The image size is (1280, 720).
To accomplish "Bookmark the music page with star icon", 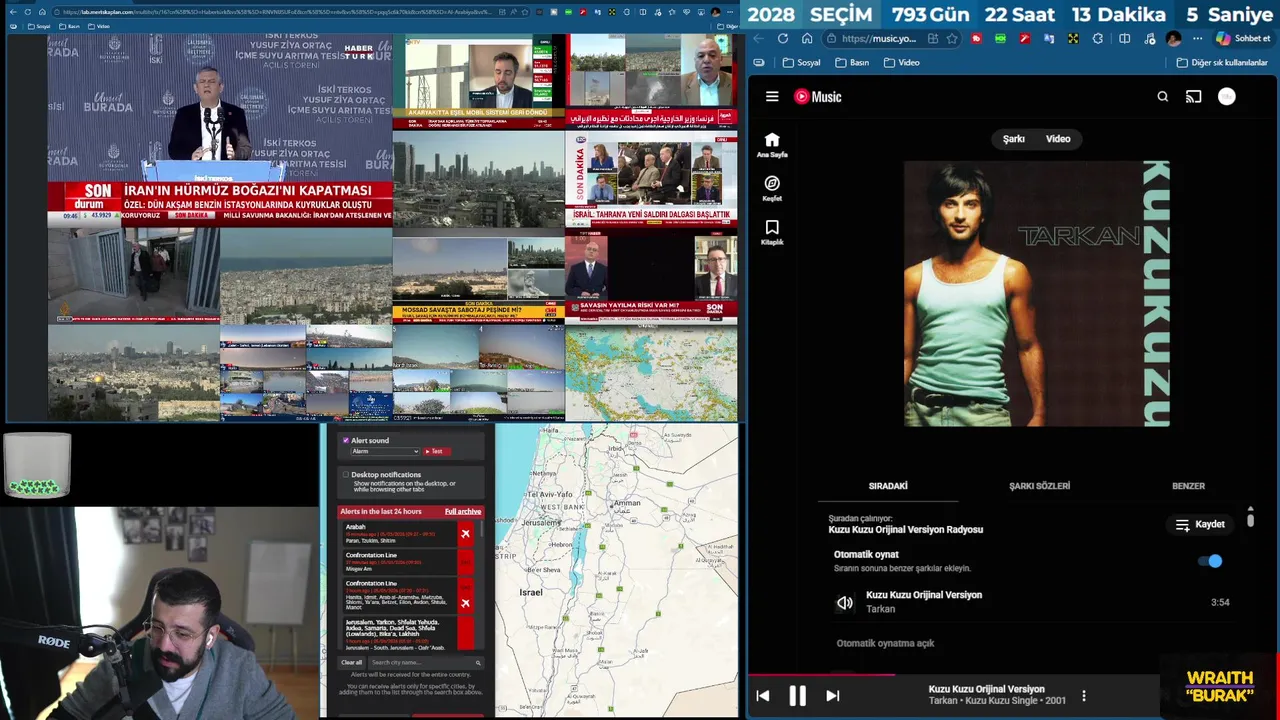I will pos(952,38).
